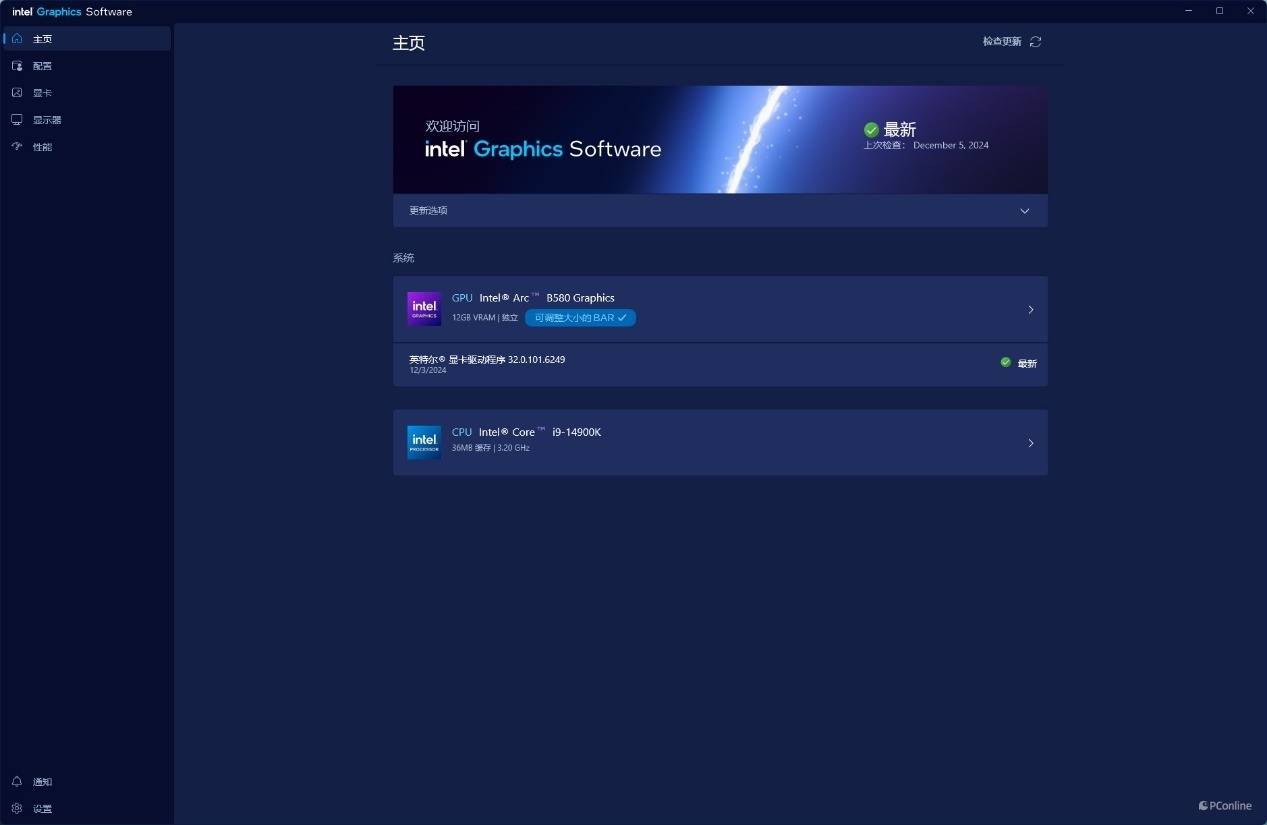Click the monitor icon in the sidebar
This screenshot has height=825, width=1267.
[x=16, y=120]
